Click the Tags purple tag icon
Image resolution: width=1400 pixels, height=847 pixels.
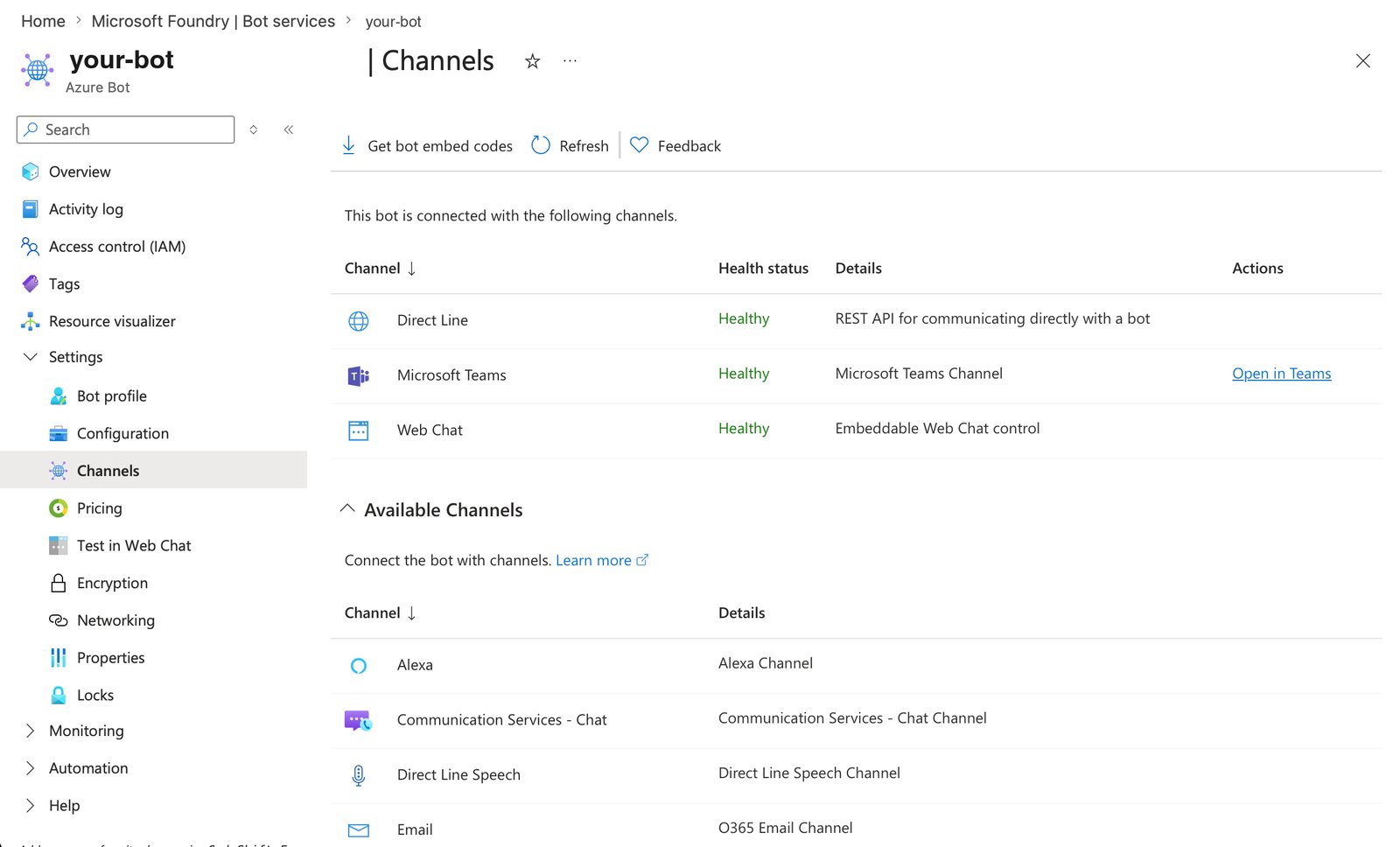tap(31, 283)
